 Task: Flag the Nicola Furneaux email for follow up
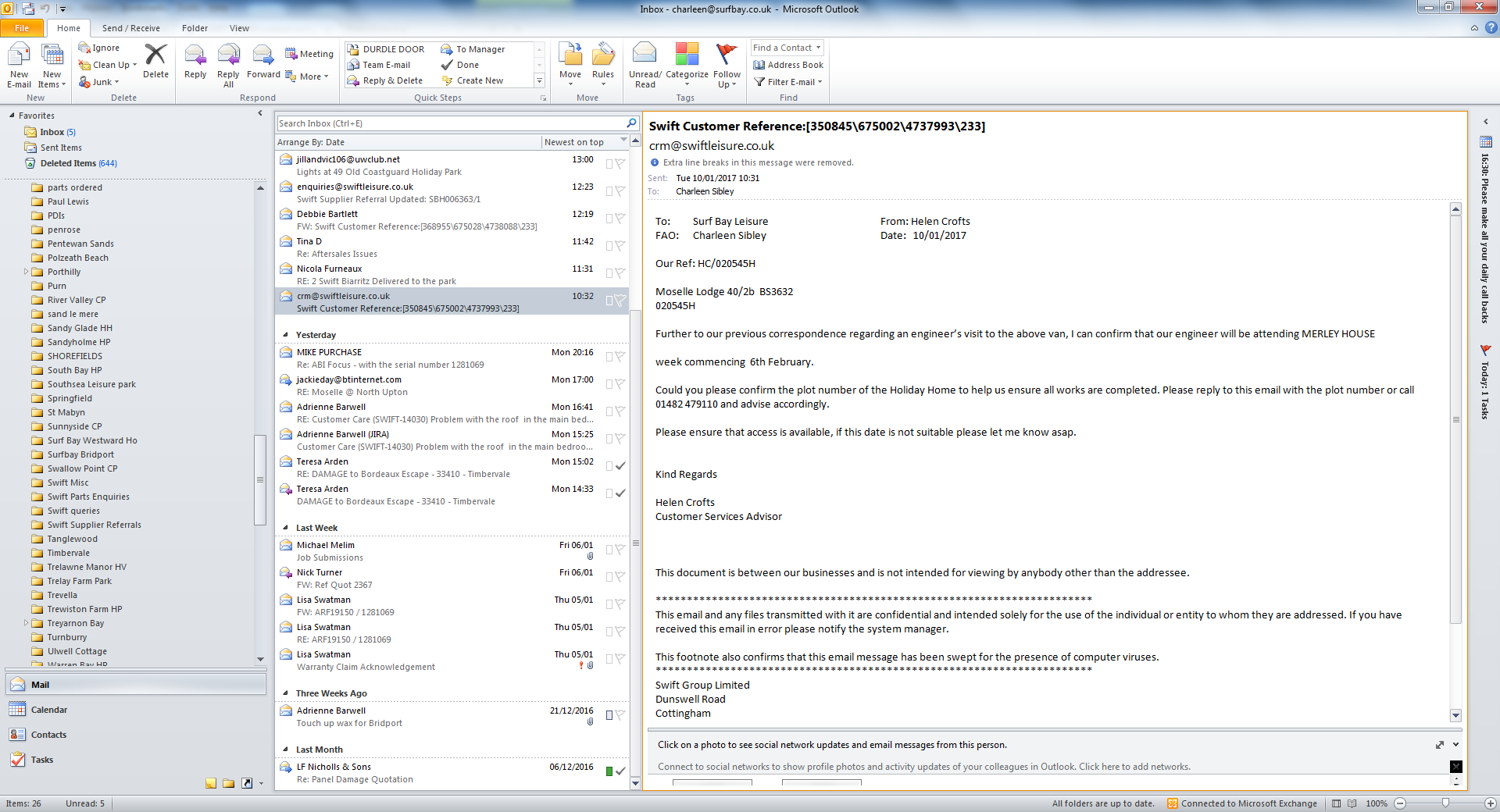click(x=620, y=272)
